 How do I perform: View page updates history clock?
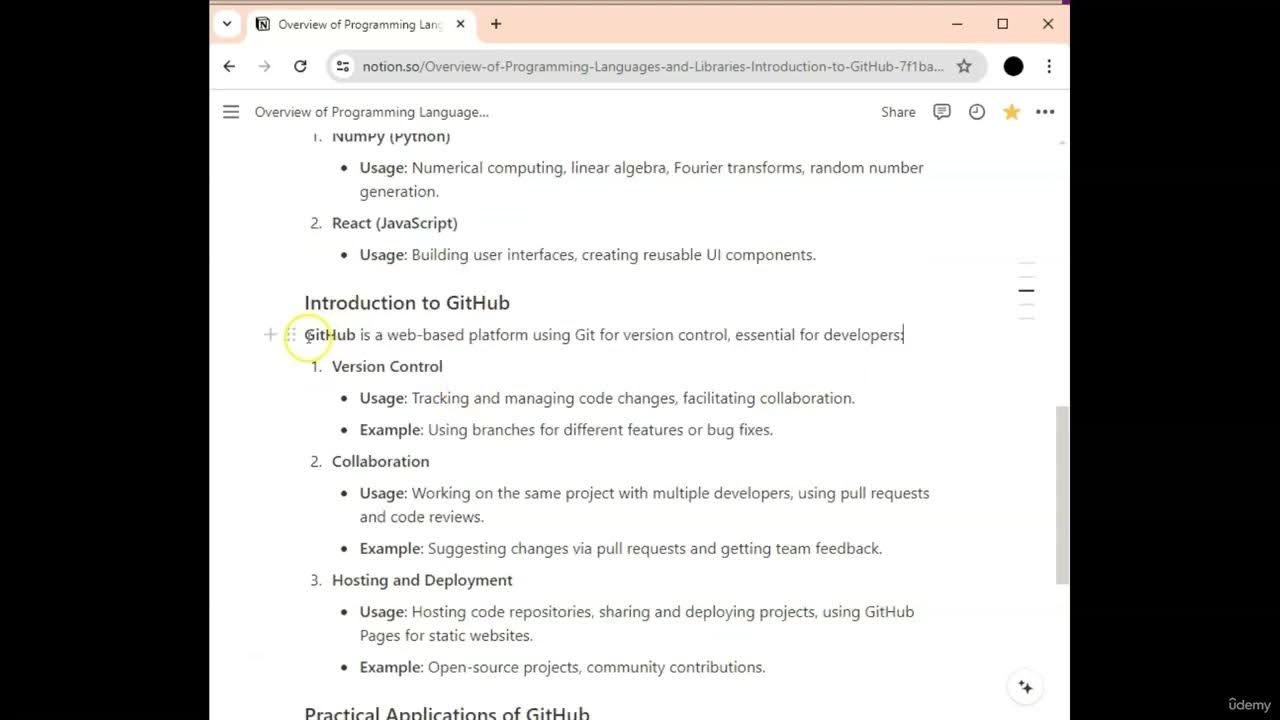pos(977,112)
